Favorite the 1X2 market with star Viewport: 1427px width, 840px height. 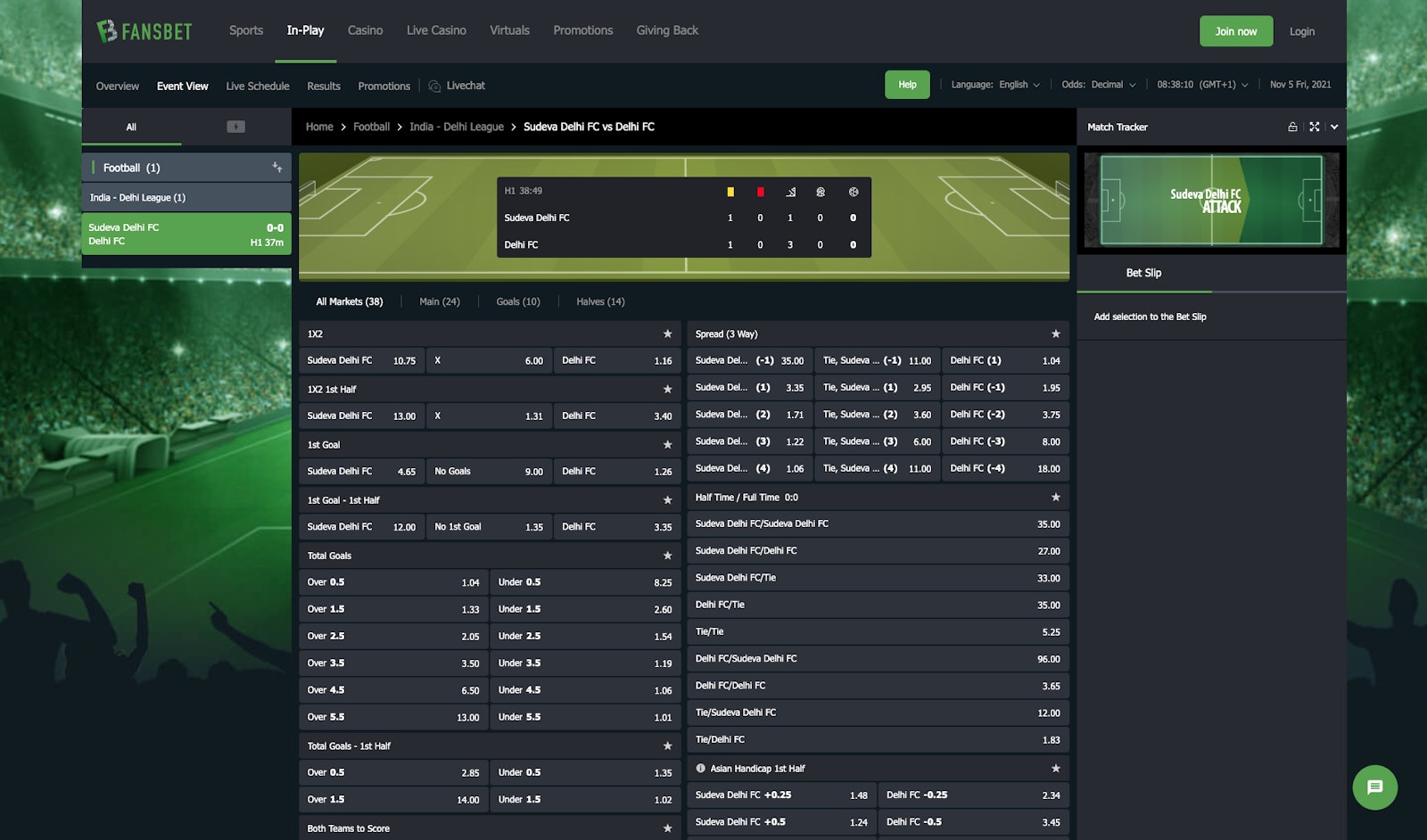pyautogui.click(x=667, y=334)
